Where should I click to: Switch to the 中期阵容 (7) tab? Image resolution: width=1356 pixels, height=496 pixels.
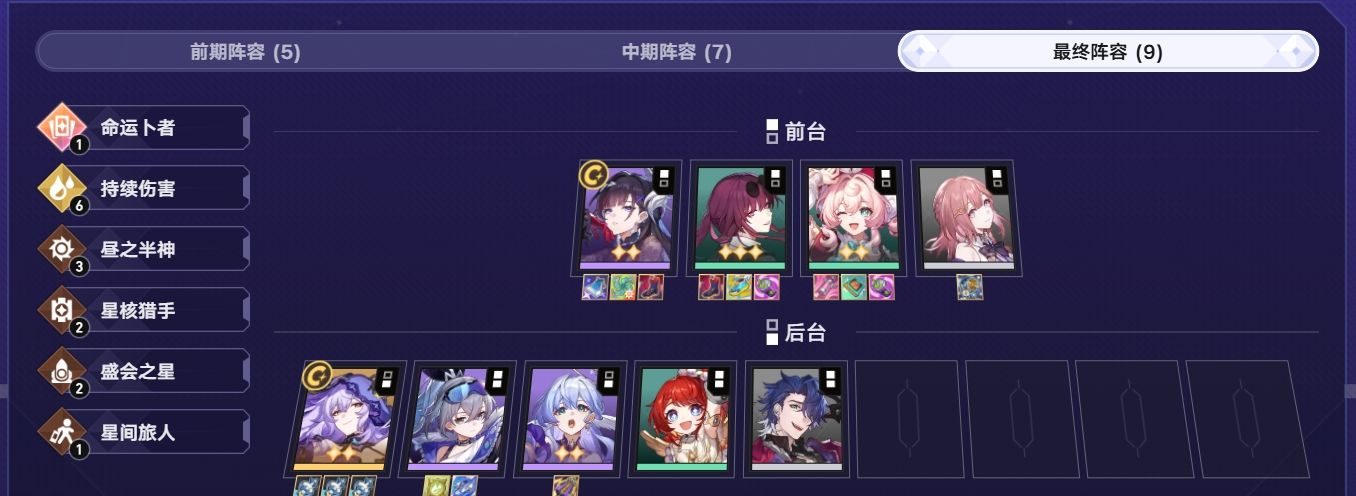[677, 52]
